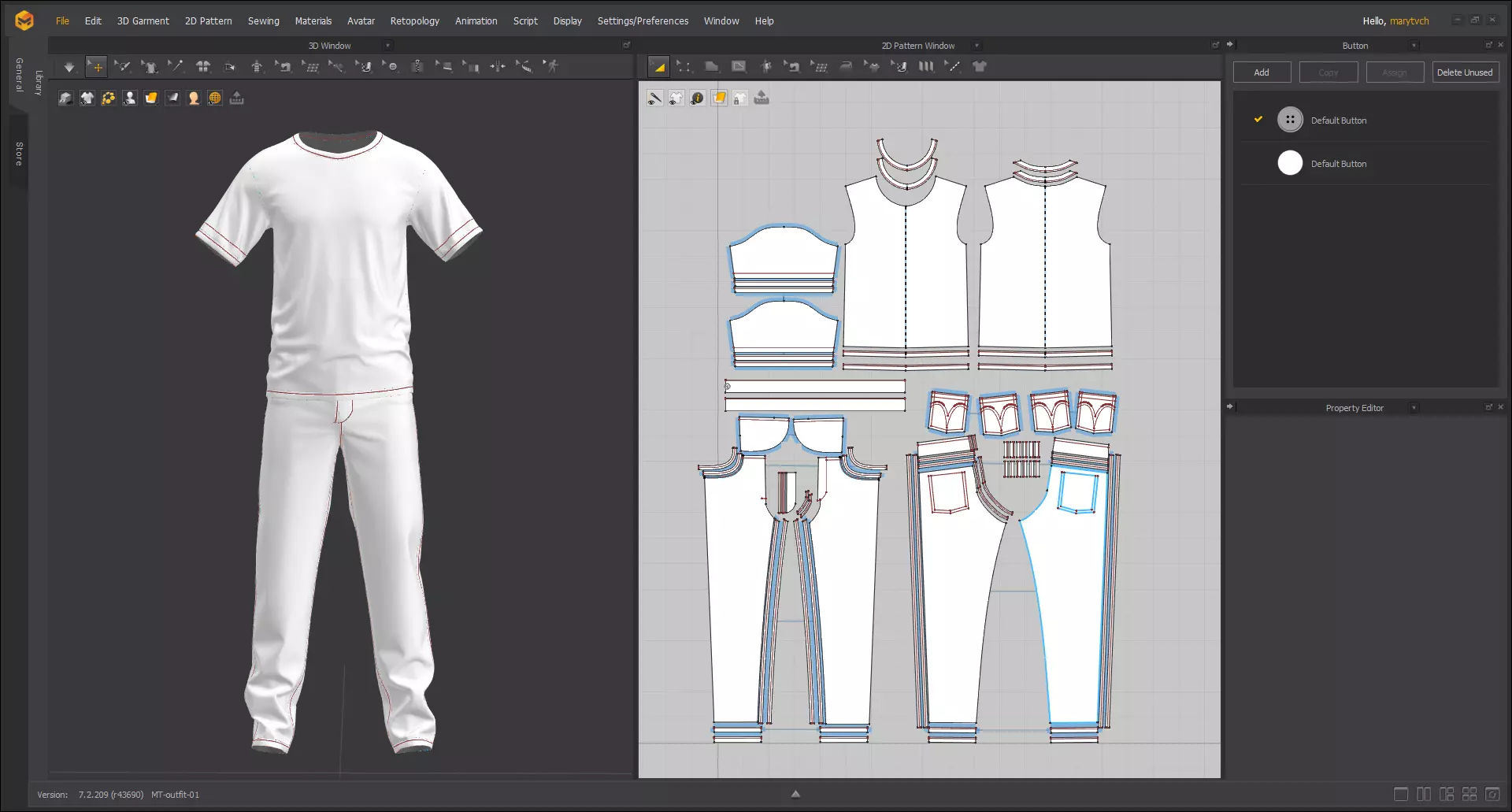Open the 2D Pattern Window title dropdown arrow

point(976,46)
